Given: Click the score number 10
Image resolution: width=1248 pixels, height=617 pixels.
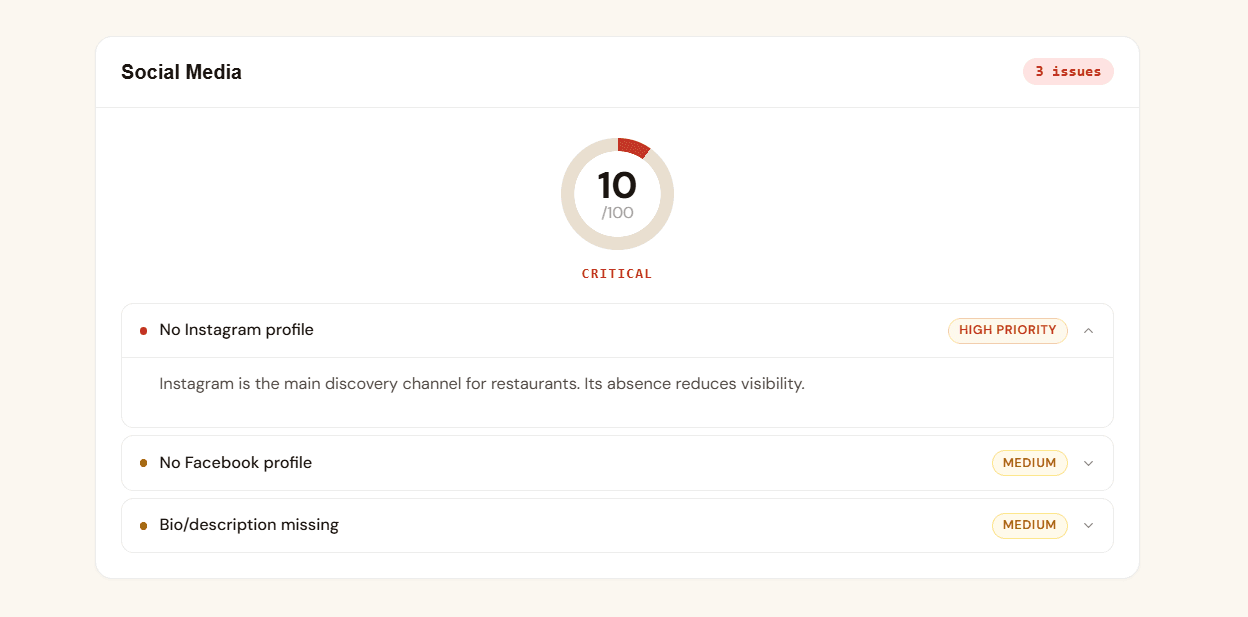Looking at the screenshot, I should point(617,186).
